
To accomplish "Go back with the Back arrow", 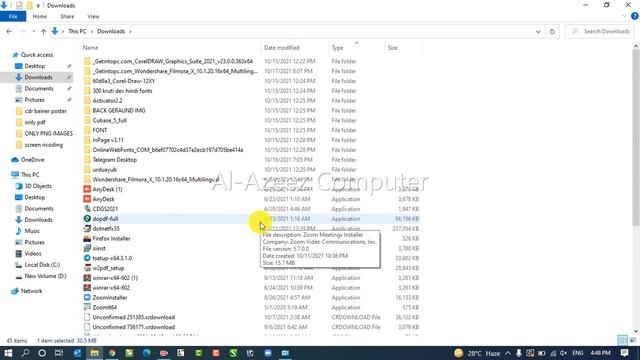I will (9, 31).
